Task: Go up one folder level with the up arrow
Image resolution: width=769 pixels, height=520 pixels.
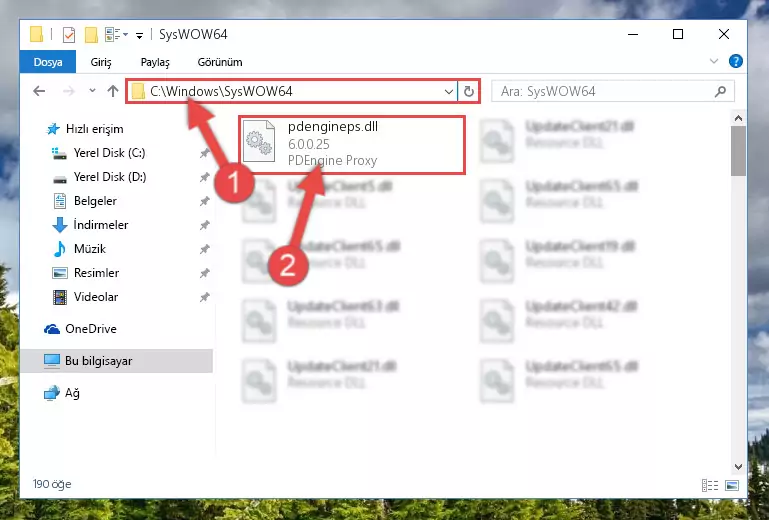Action: 113,91
